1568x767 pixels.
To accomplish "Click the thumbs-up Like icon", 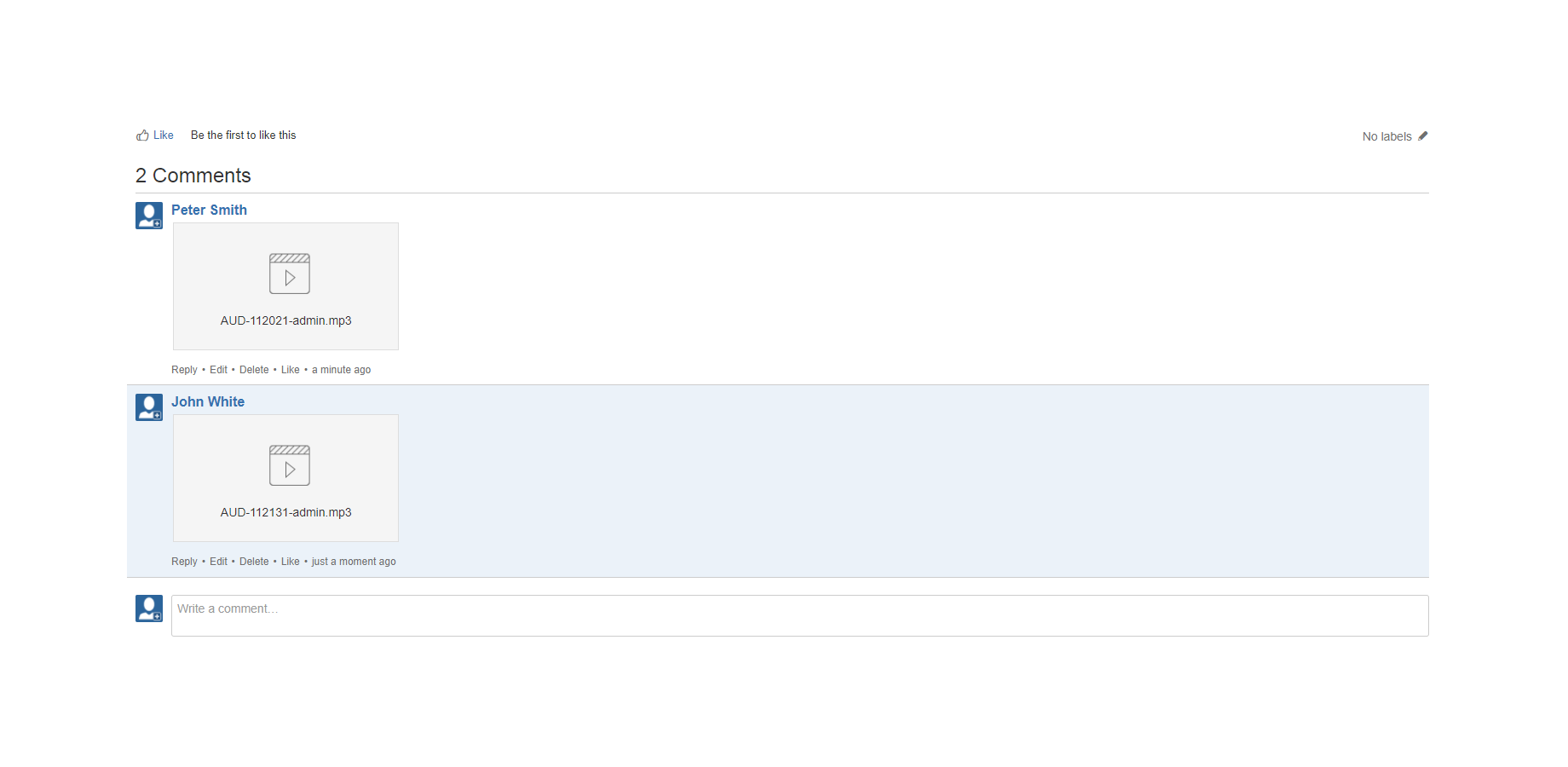I will click(x=142, y=136).
